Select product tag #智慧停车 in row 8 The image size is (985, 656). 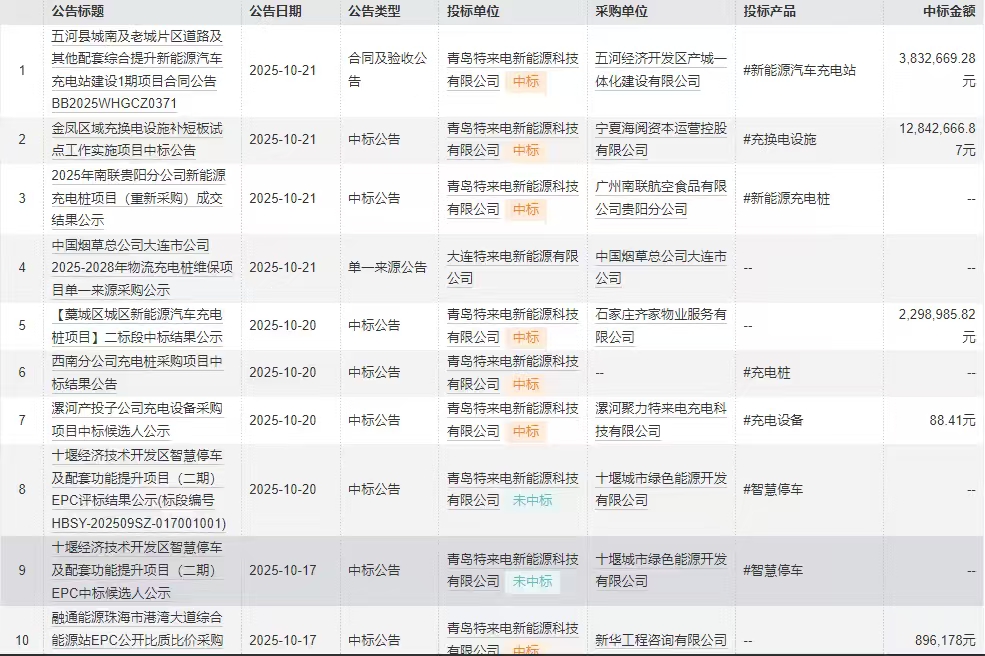[x=773, y=489]
